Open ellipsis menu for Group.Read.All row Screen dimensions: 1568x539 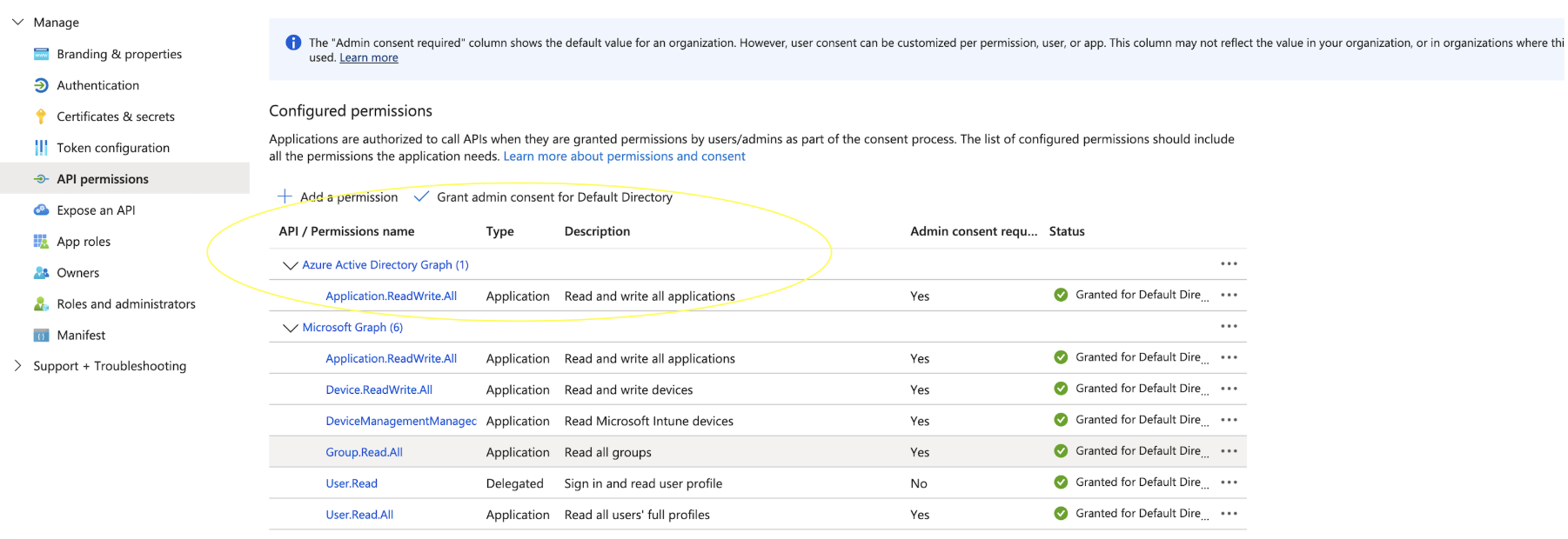tap(1229, 451)
